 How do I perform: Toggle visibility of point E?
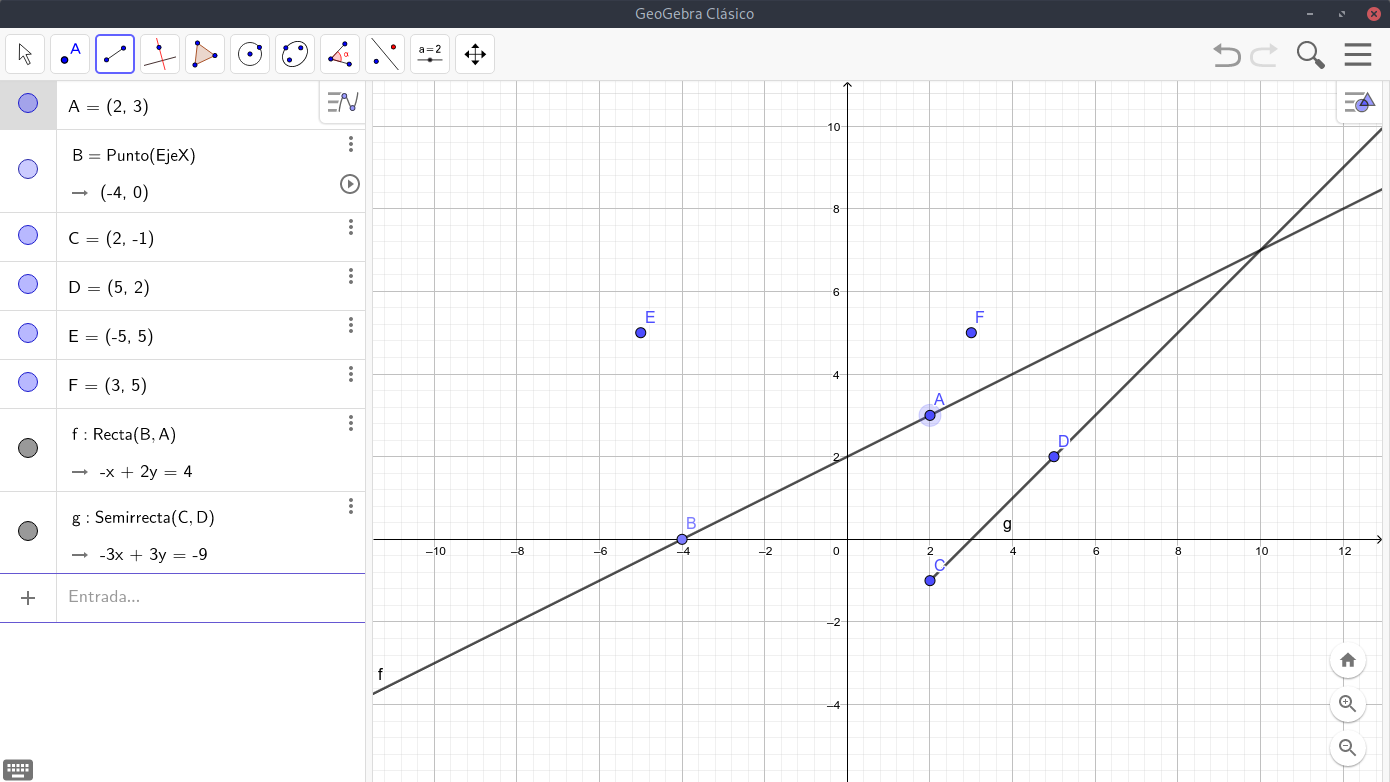[28, 334]
